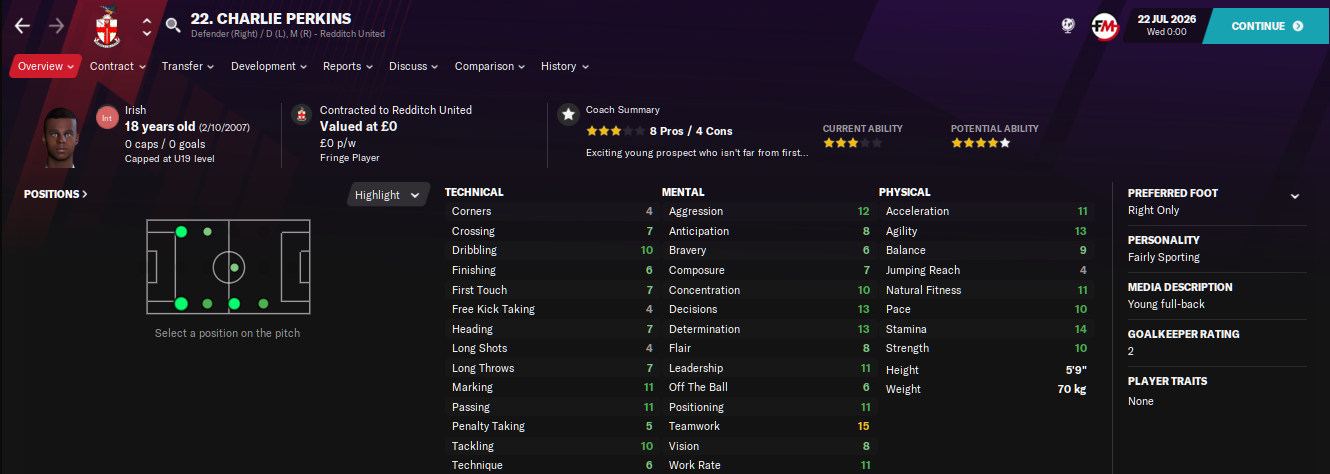This screenshot has width=1330, height=474.
Task: Open the Overview dropdown tab
Action: coord(46,66)
